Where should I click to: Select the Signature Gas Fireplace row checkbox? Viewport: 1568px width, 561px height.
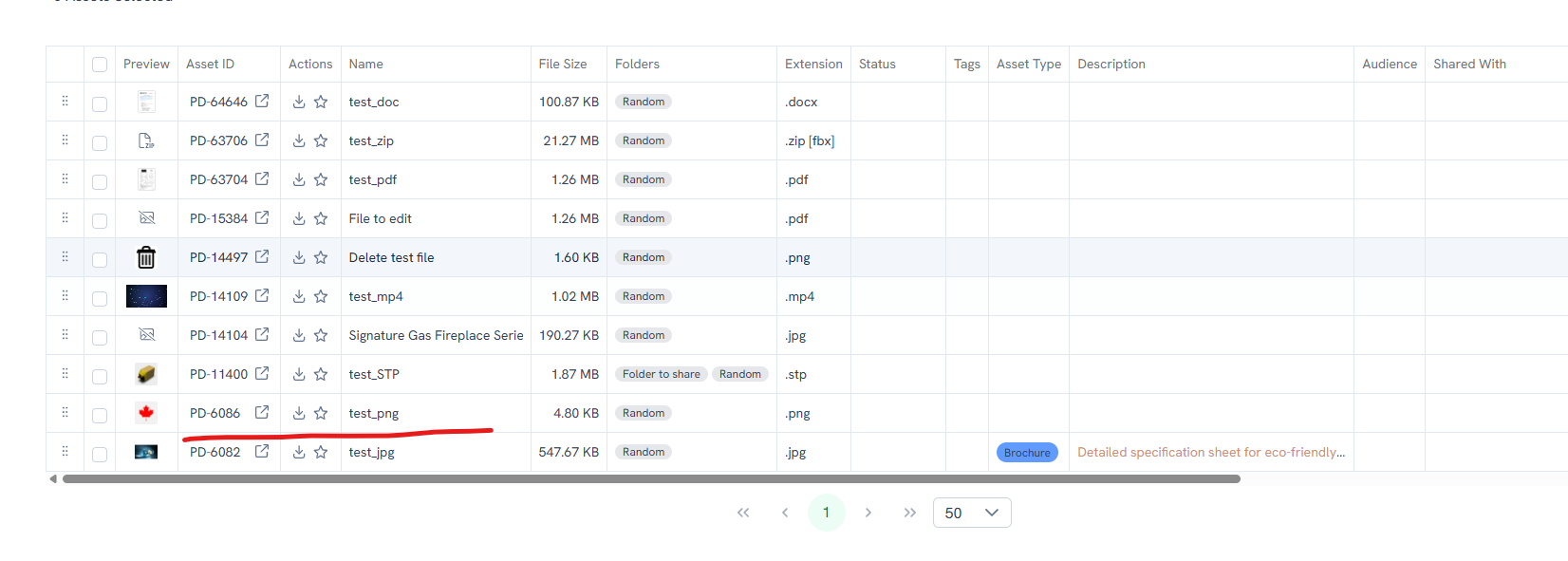(100, 337)
